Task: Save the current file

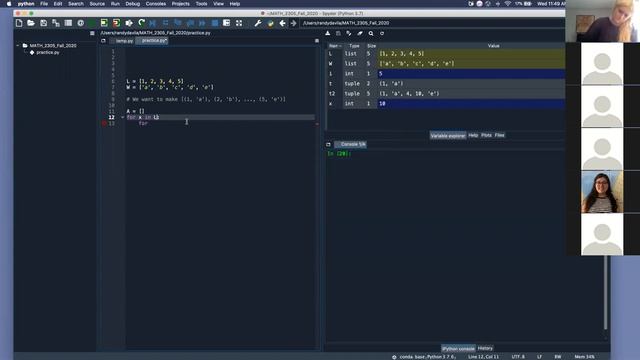Action: pos(43,23)
